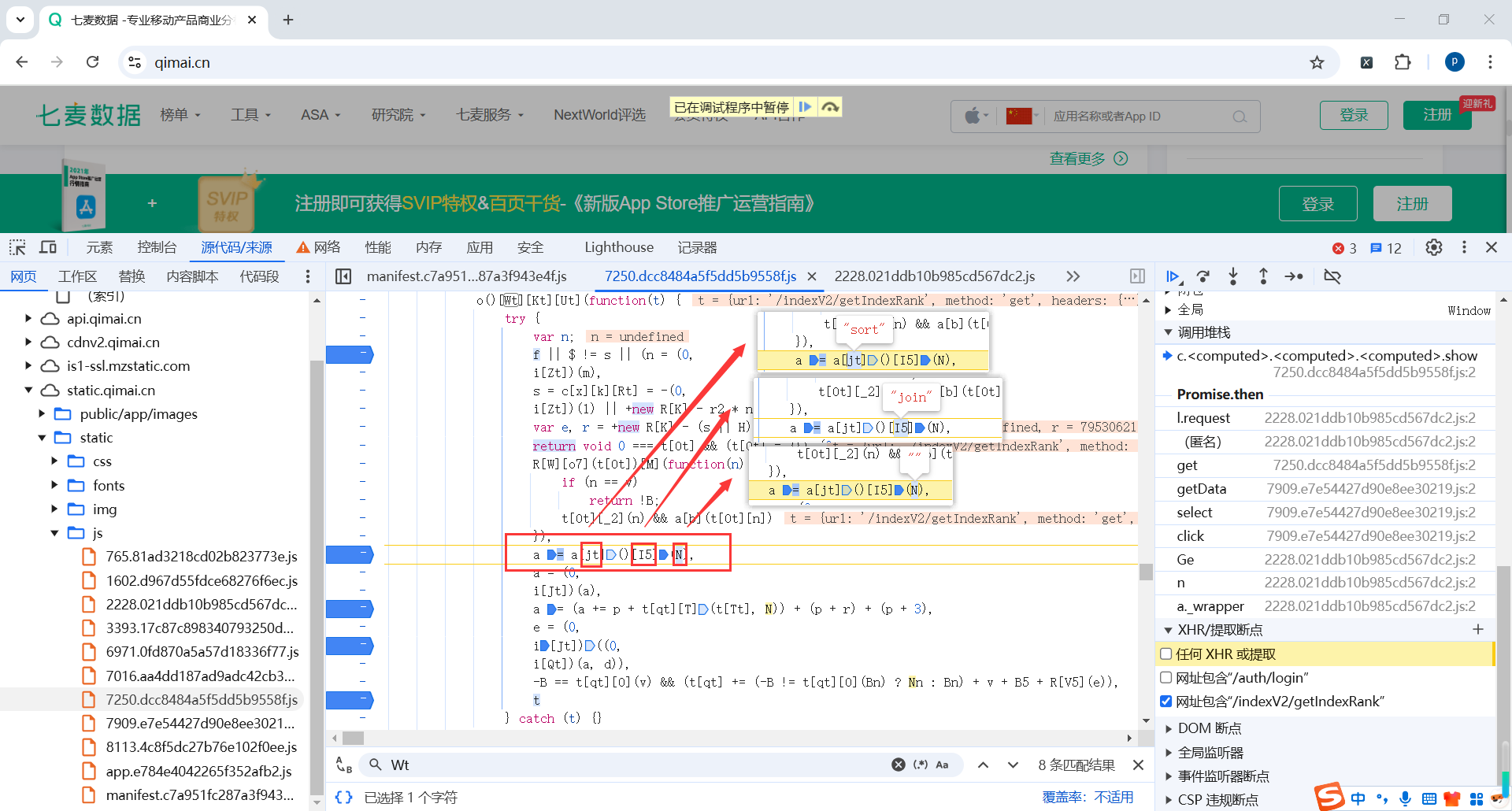Screen dimensions: 1512x811
Task: Step over next function call
Action: click(x=1203, y=276)
